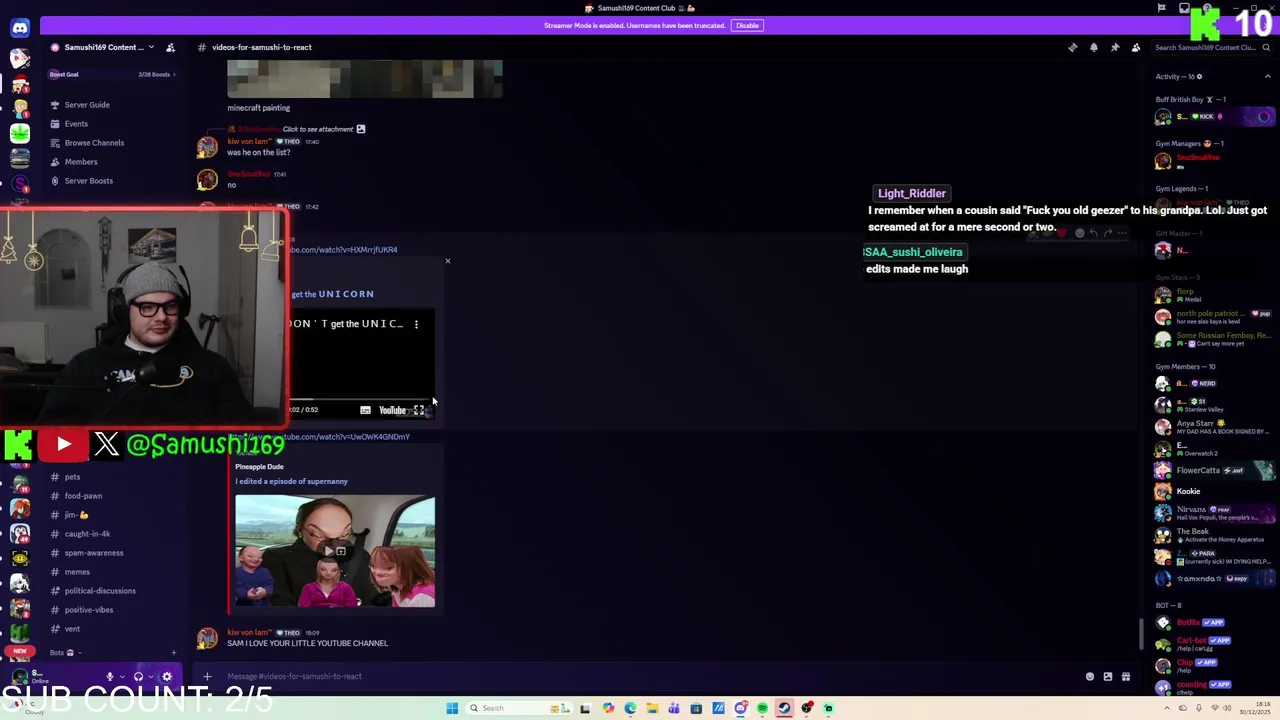Click the attach plus icon in message box
This screenshot has width=1280, height=720.
pos(207,677)
